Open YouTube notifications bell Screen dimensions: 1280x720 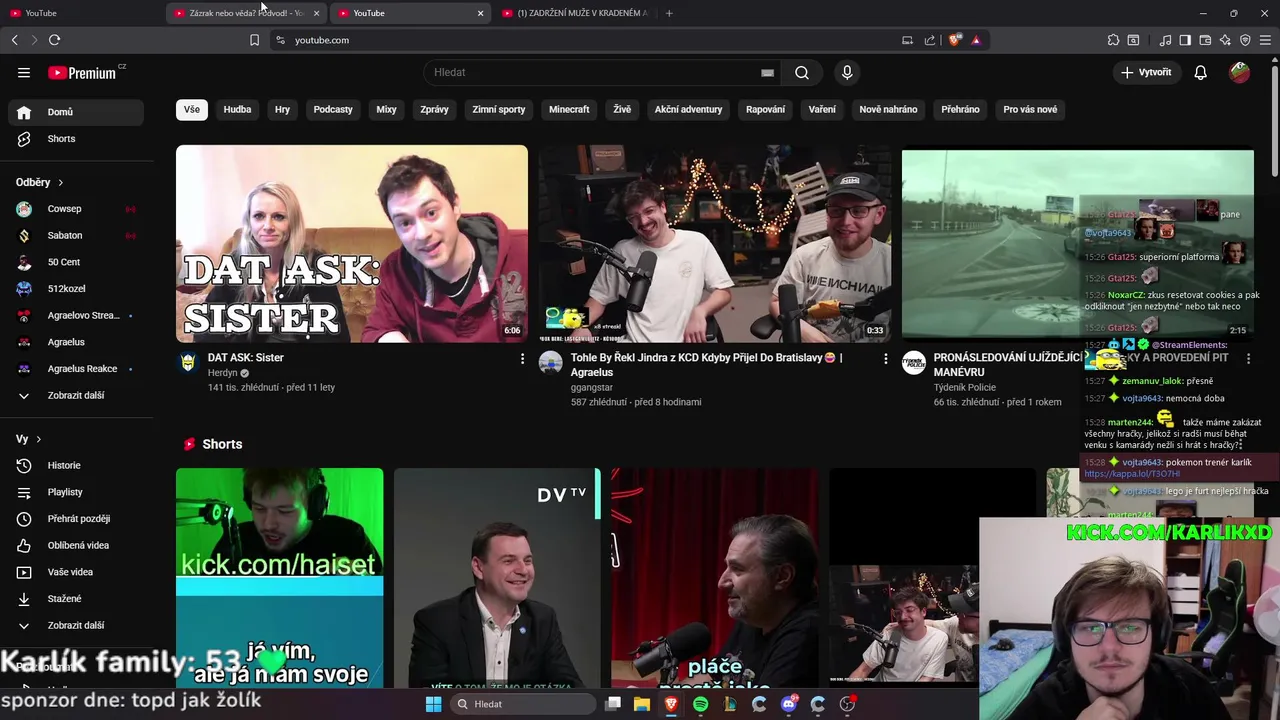(1201, 72)
